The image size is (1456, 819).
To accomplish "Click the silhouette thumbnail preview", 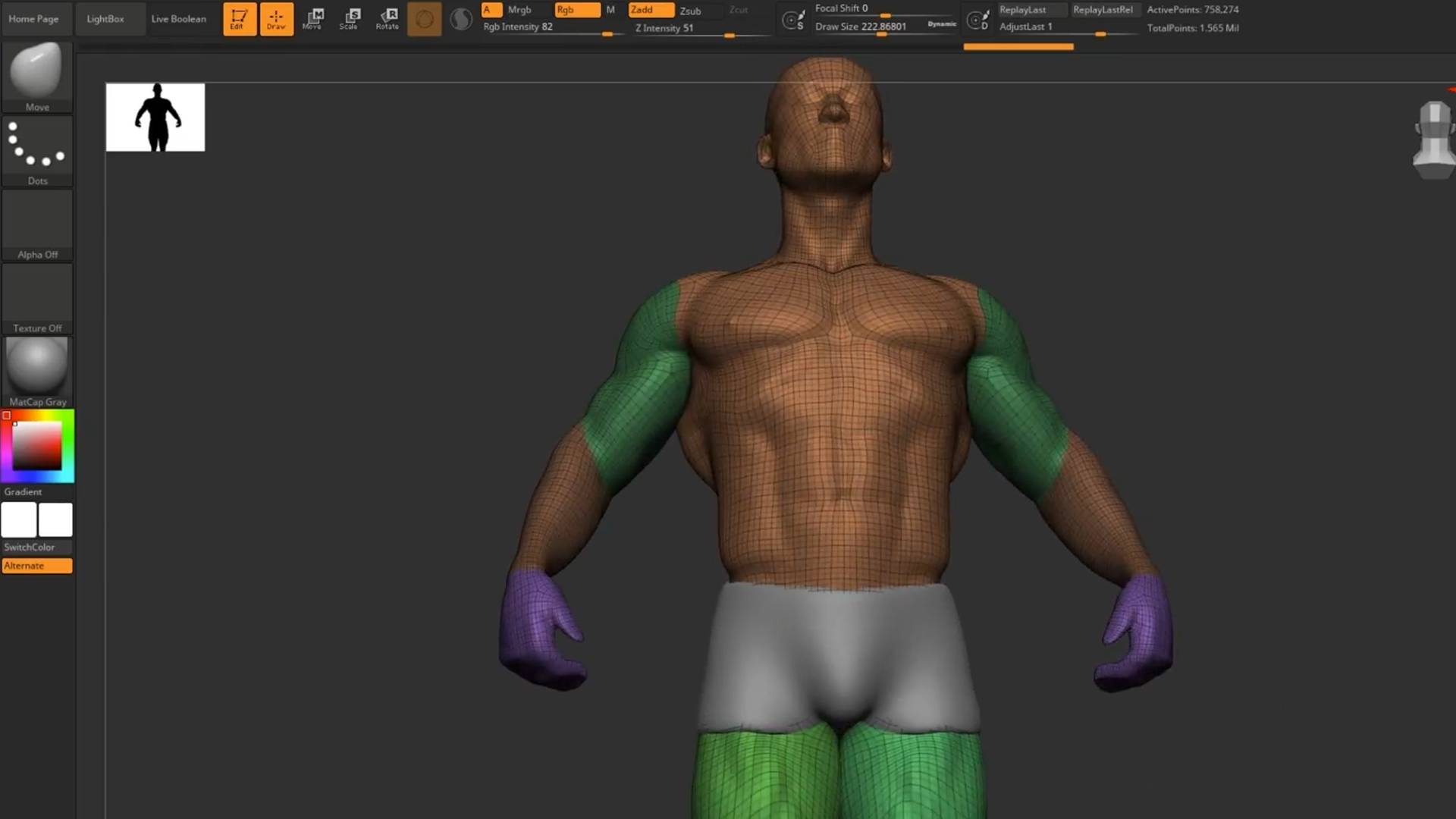I will point(155,118).
